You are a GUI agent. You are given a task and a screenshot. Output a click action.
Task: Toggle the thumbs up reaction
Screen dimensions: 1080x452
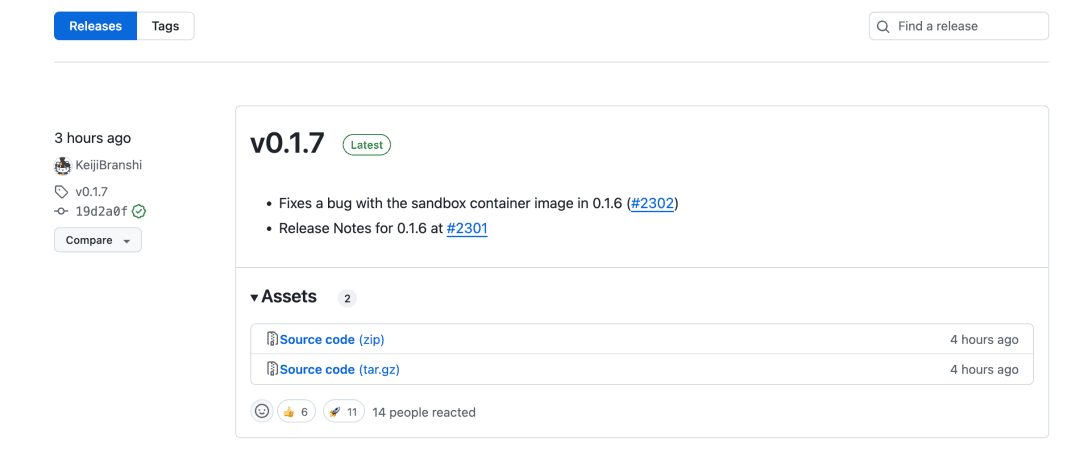(296, 412)
